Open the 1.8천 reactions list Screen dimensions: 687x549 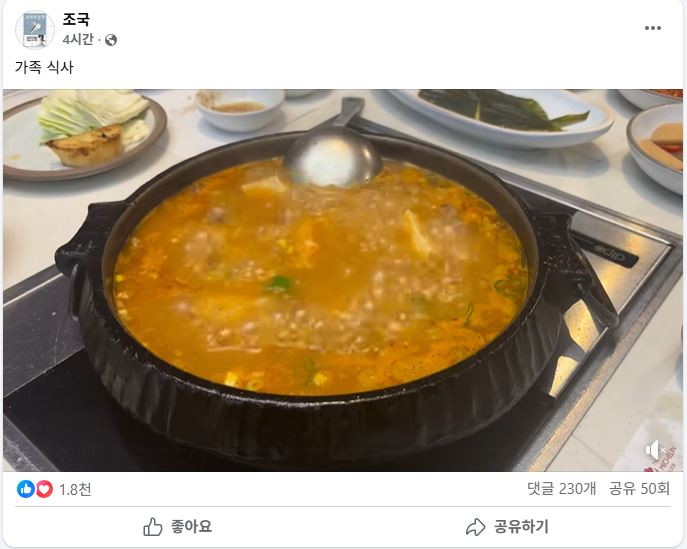(75, 489)
